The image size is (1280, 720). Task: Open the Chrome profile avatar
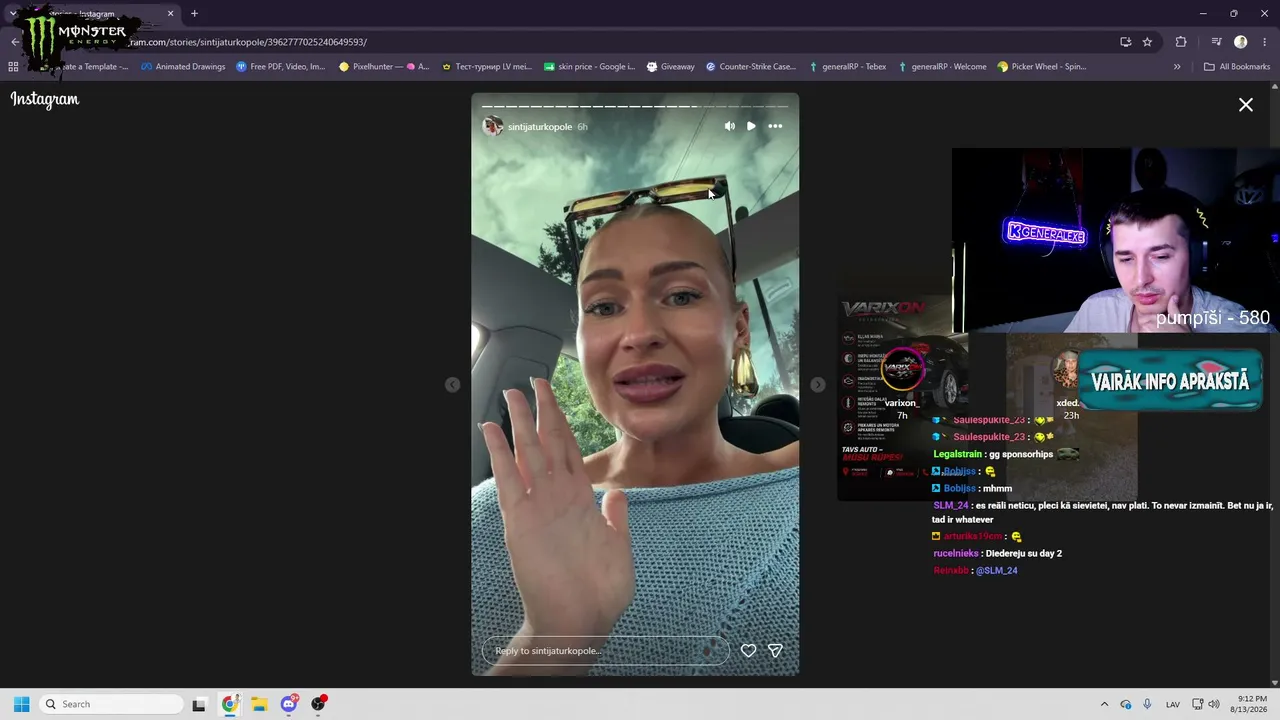coord(1240,42)
